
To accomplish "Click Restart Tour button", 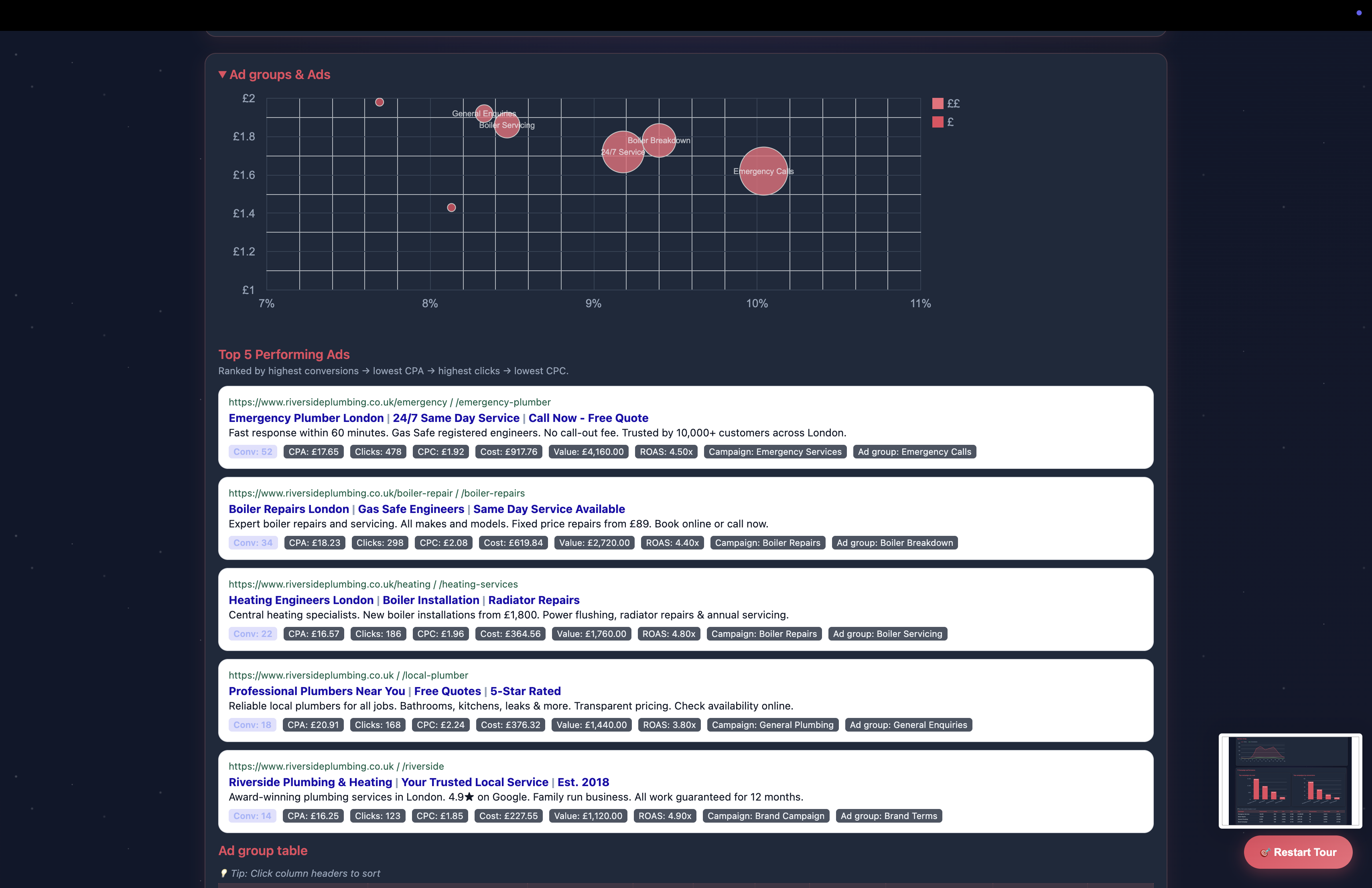I will (1298, 852).
